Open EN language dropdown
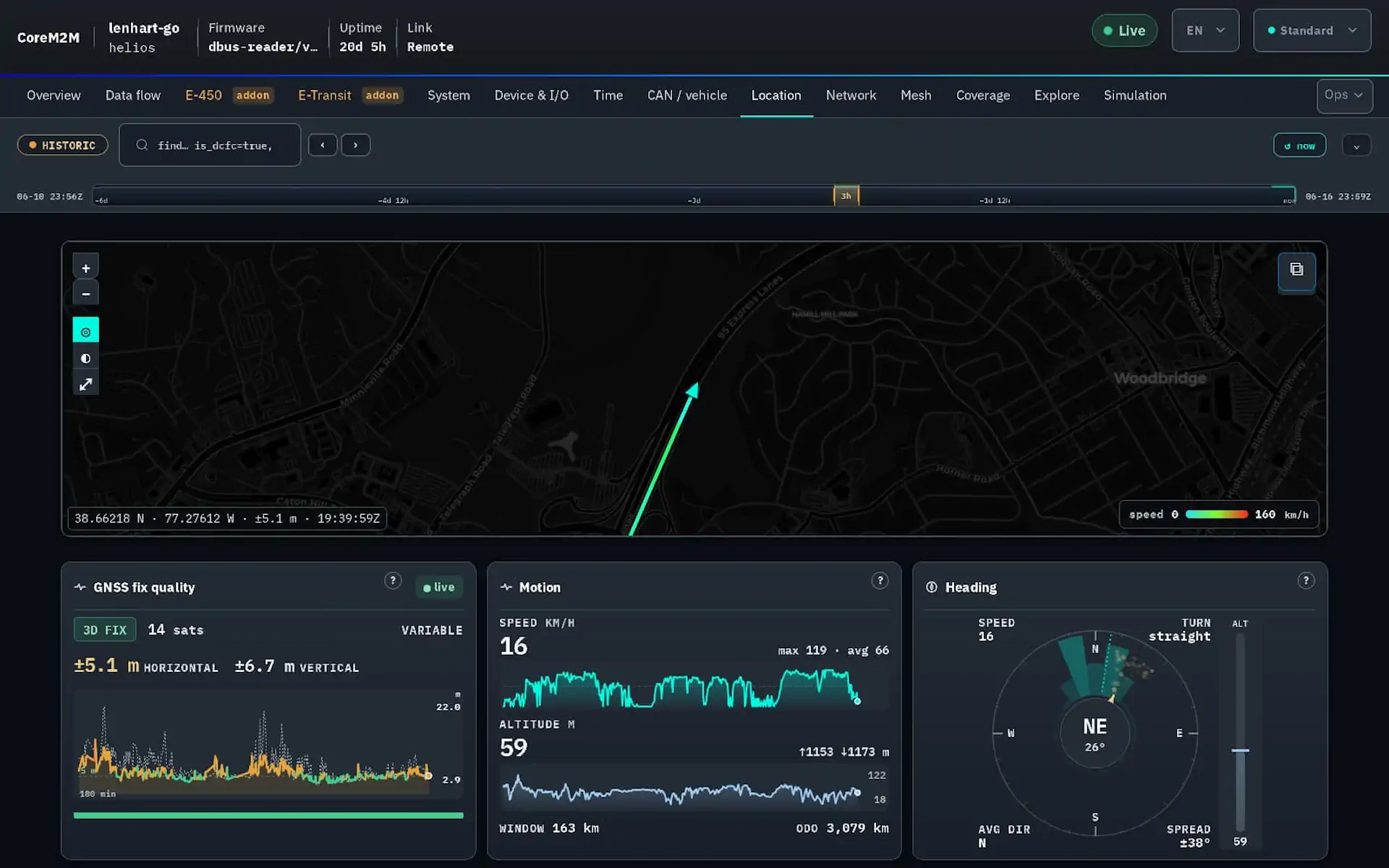This screenshot has width=1389, height=868. point(1205,30)
